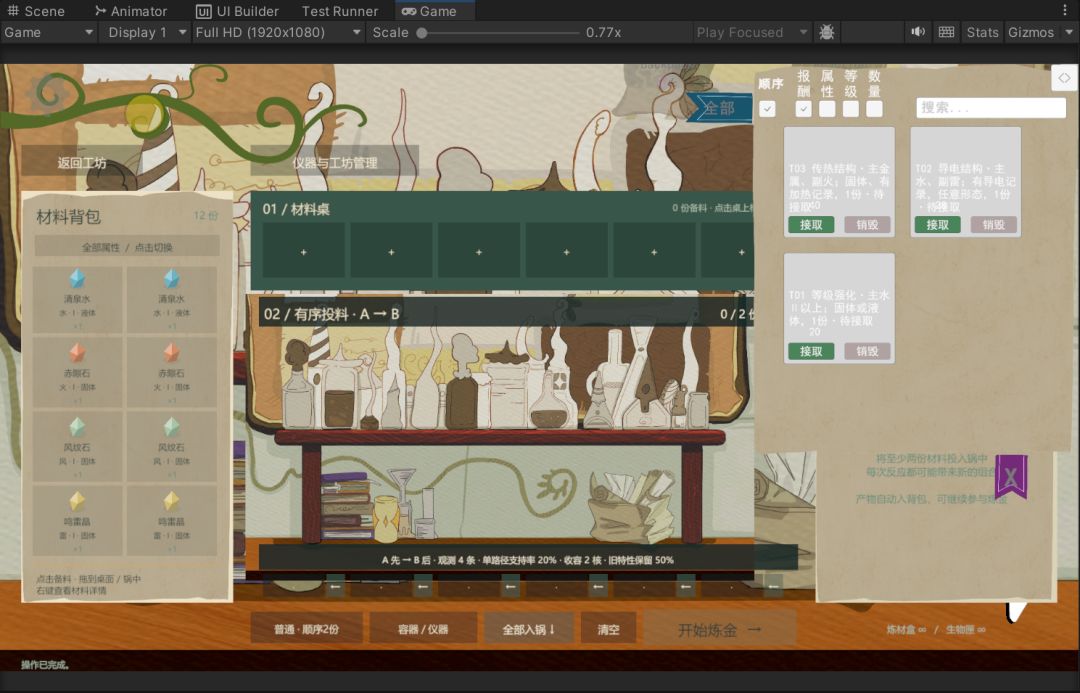The height and width of the screenshot is (693, 1080).
Task: Open the Test Runner tab
Action: [340, 11]
